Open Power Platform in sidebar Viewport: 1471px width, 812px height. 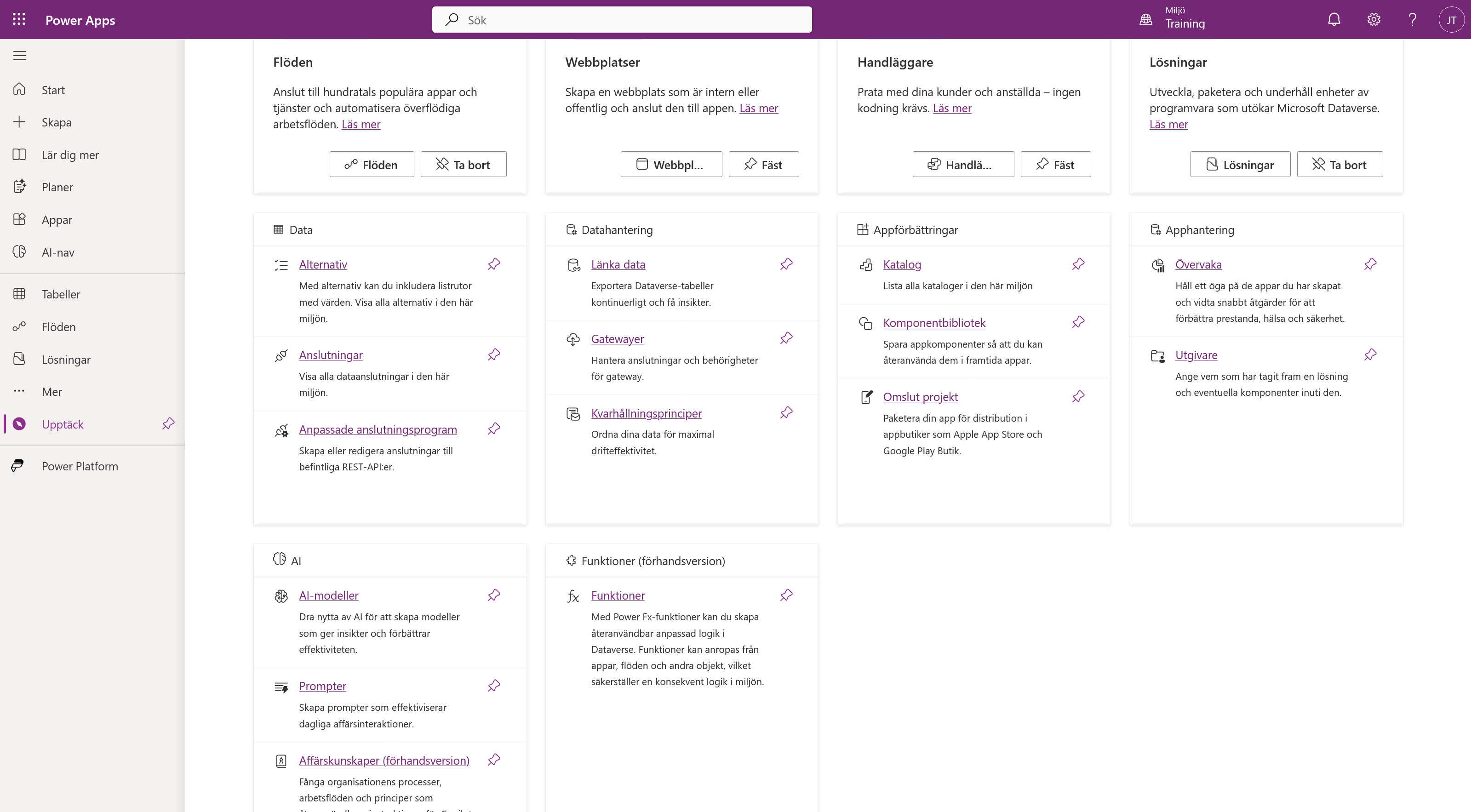[x=92, y=466]
